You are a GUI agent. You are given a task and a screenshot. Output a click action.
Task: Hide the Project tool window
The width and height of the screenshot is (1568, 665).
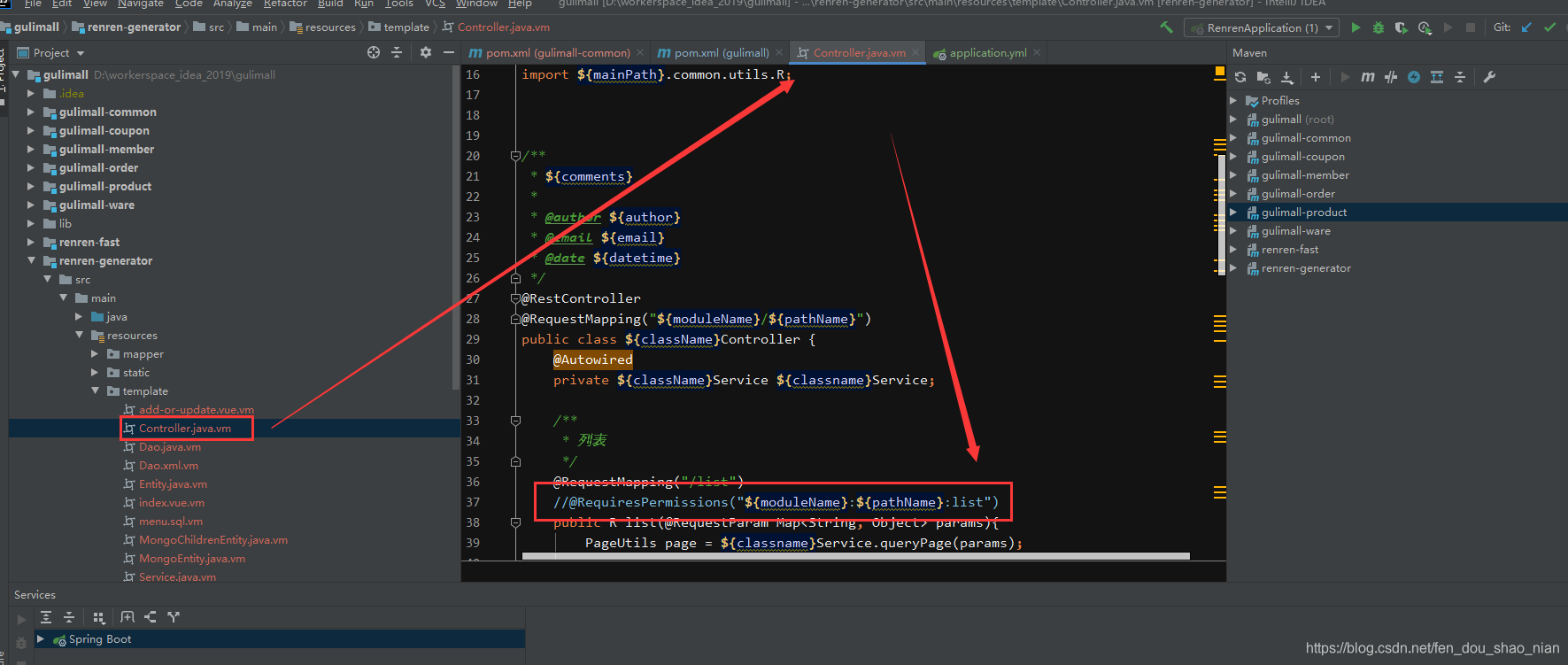(x=449, y=52)
